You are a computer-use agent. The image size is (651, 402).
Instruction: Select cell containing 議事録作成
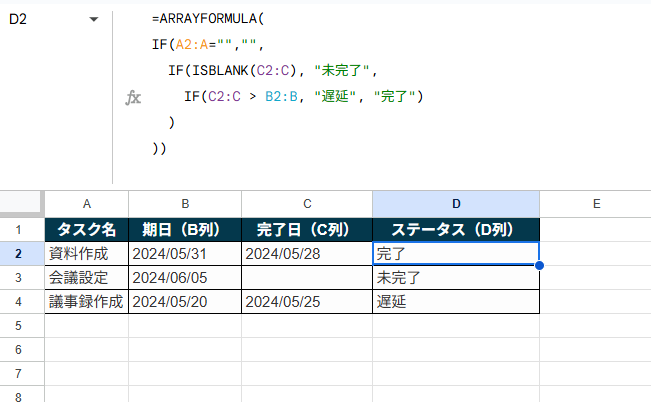(86, 302)
